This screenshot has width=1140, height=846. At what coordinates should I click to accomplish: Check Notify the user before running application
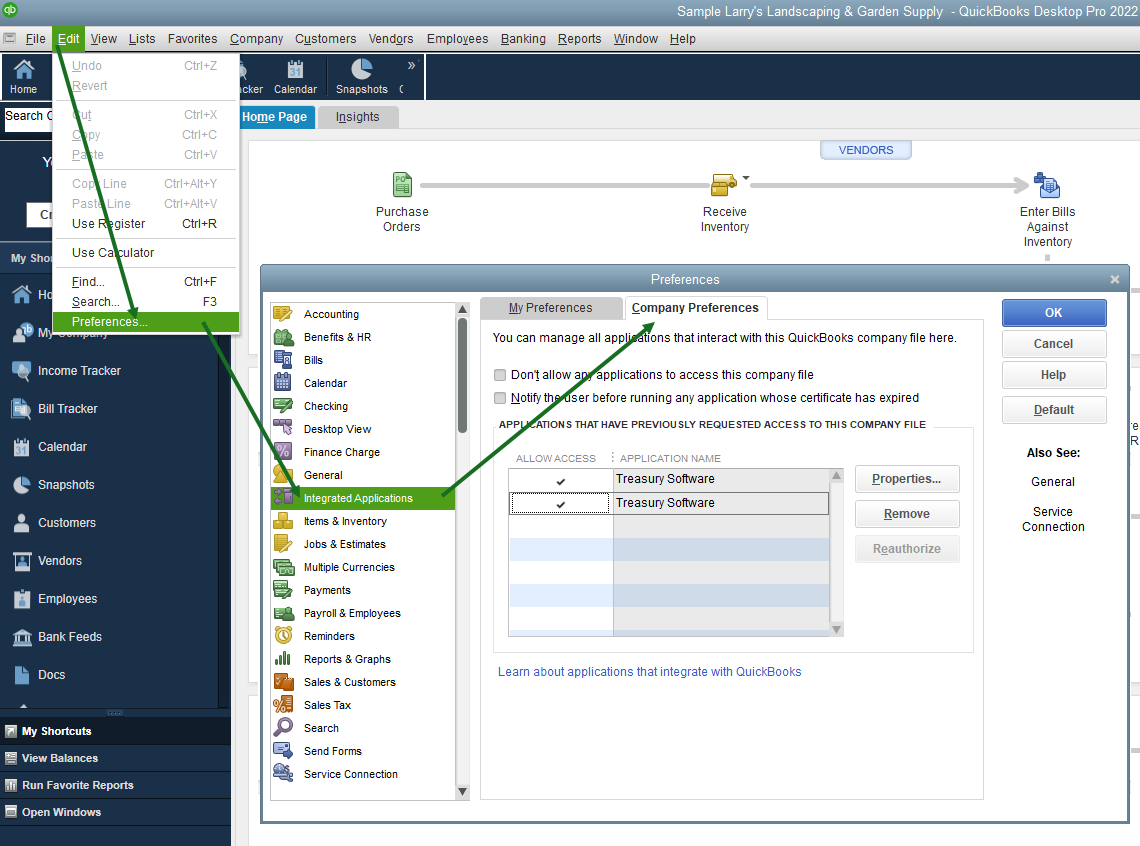[x=500, y=398]
